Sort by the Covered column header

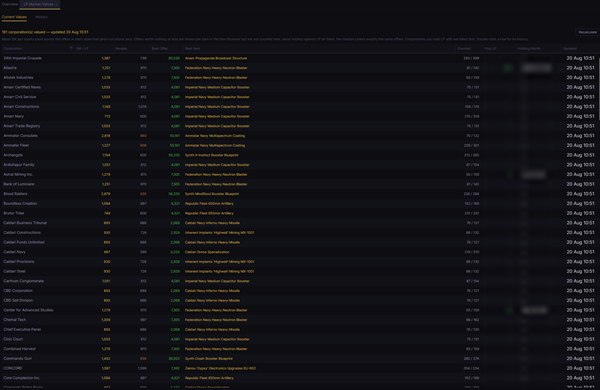(x=464, y=49)
